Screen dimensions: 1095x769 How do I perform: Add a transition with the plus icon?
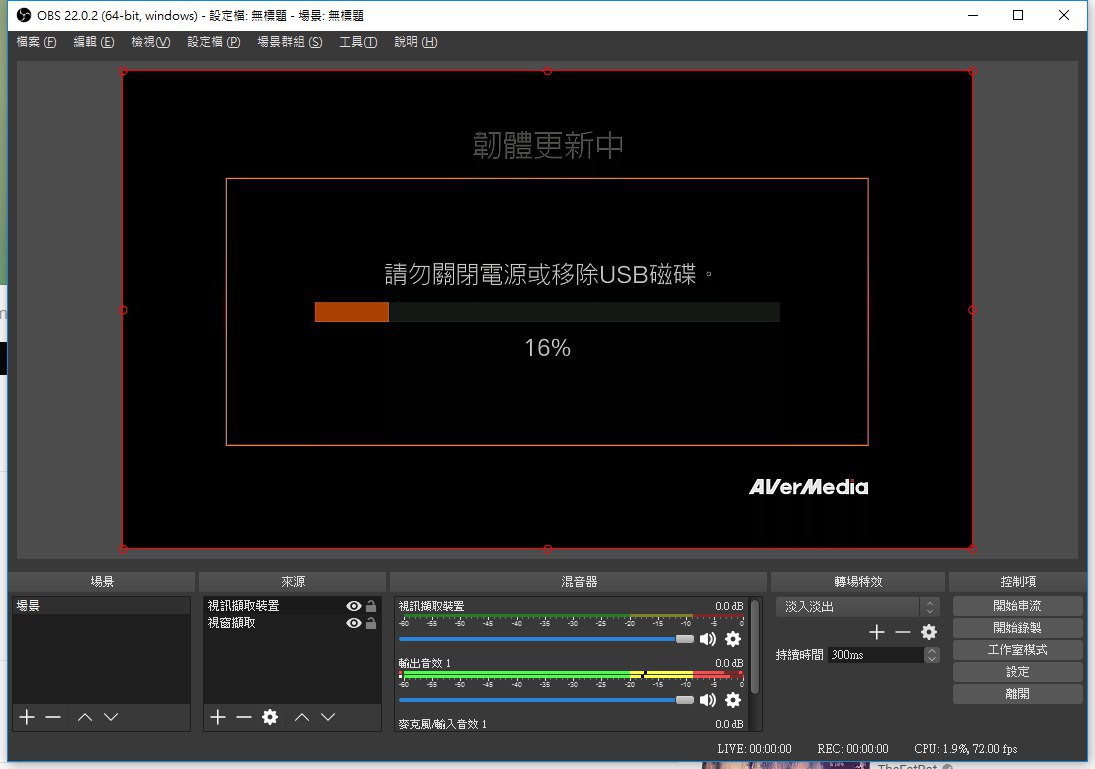pos(877,632)
